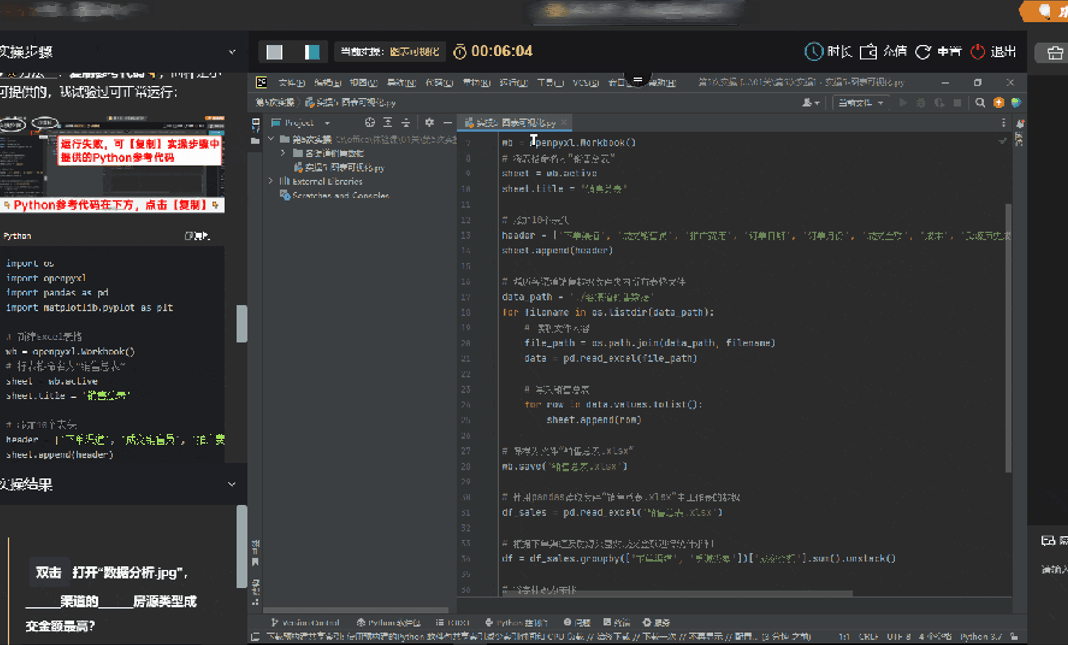Select the .py file in the project tree

(x=339, y=168)
